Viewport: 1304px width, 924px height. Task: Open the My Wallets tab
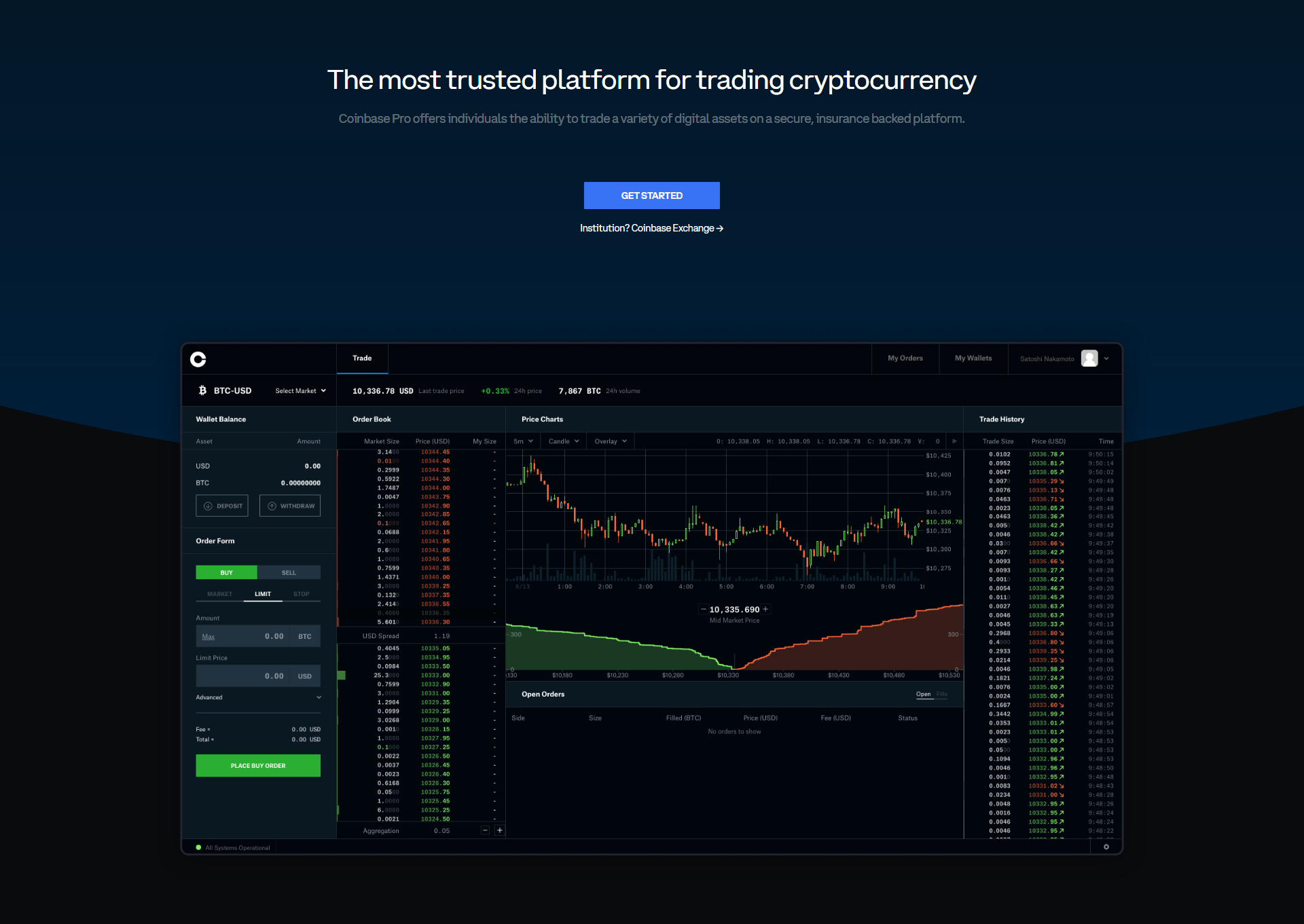coord(973,358)
